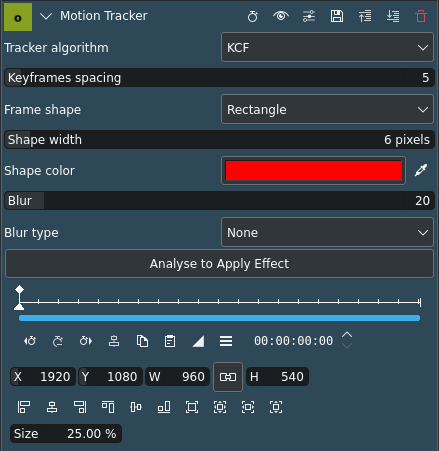
Task: Click the X position field 1920
Action: (43, 377)
